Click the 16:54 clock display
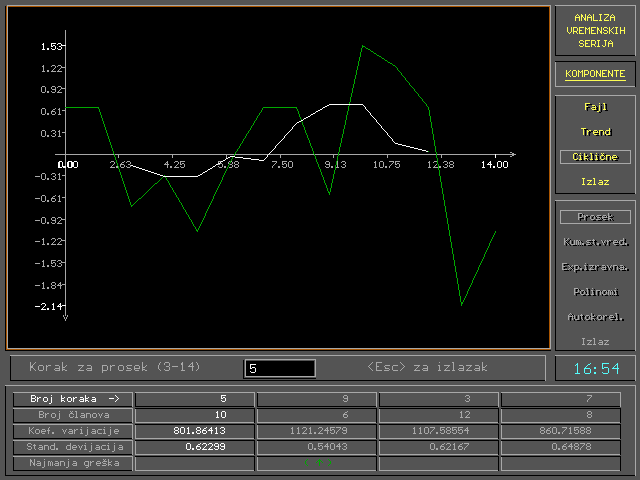 point(595,369)
